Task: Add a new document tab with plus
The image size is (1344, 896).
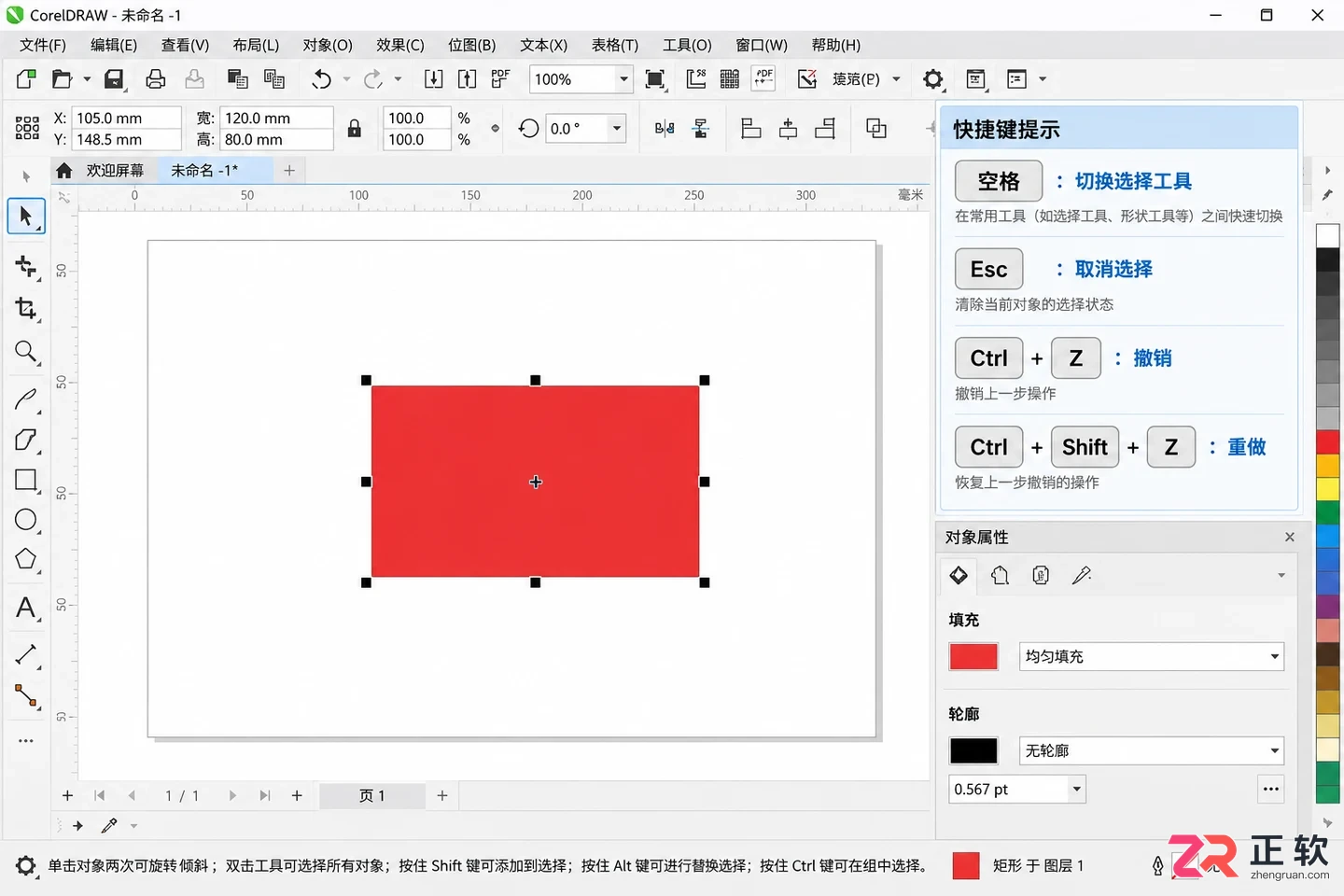Action: pos(289,171)
